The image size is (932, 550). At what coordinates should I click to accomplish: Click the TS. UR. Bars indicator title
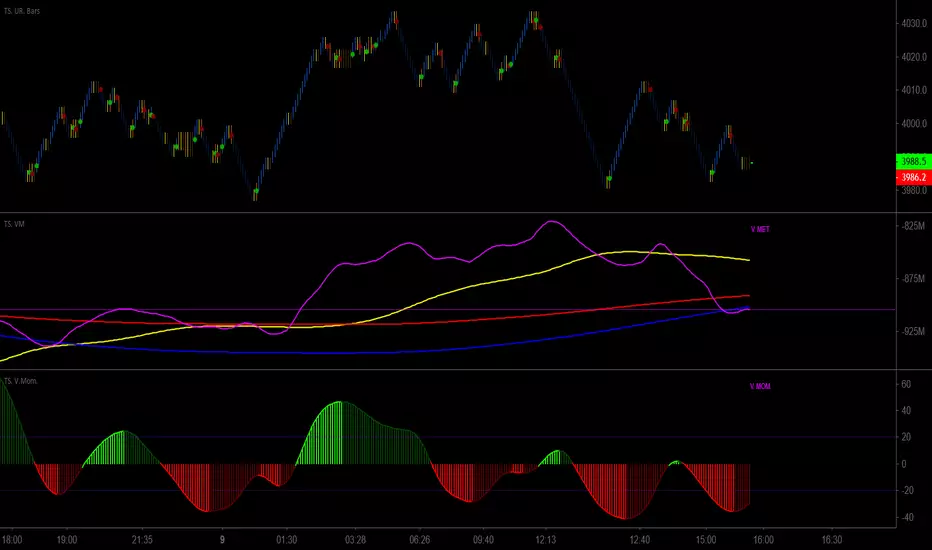click(x=27, y=8)
